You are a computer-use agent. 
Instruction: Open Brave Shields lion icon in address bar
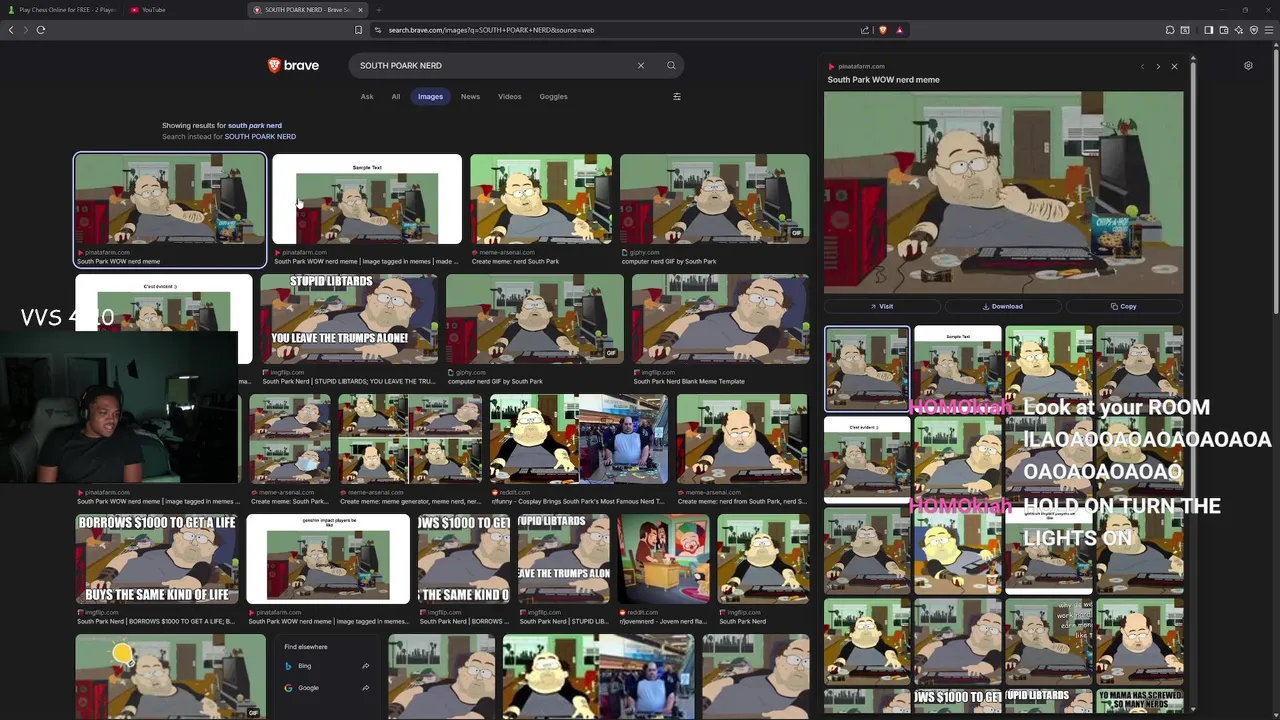[x=882, y=30]
